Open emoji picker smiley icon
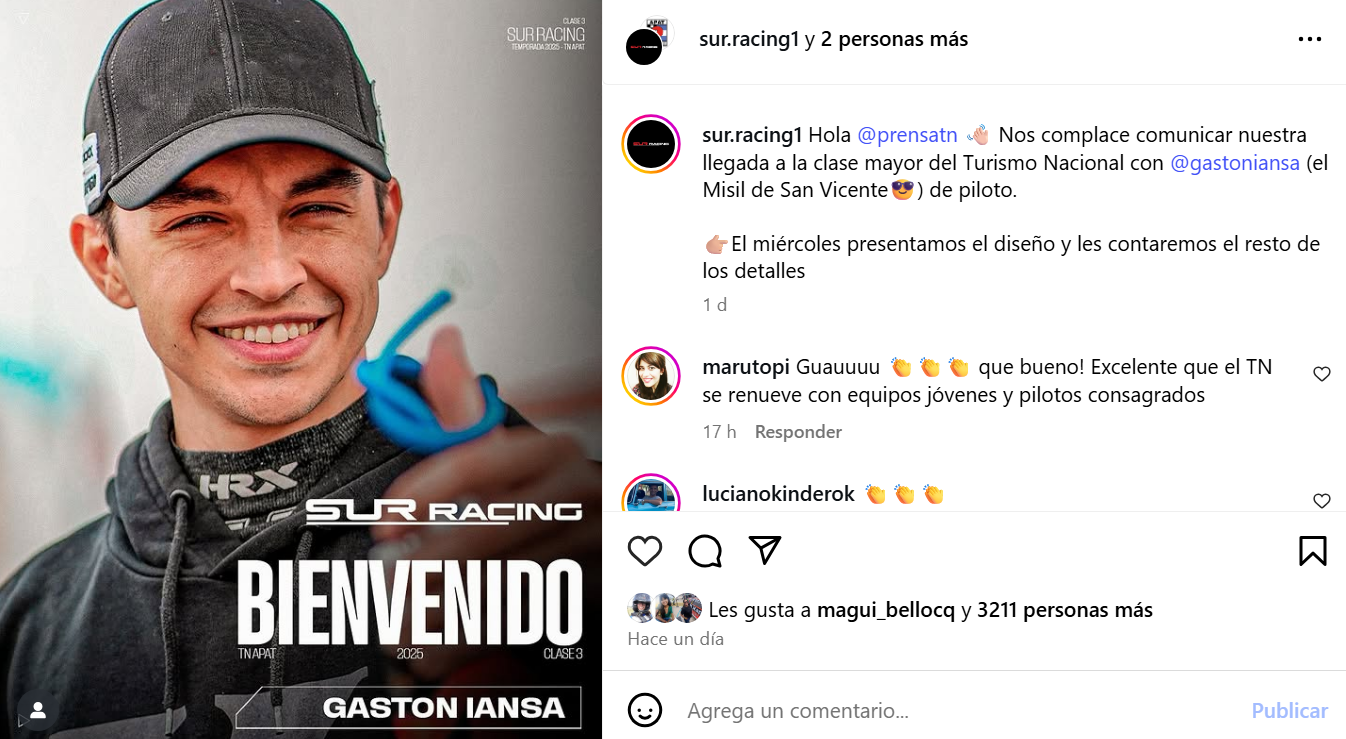The image size is (1346, 739). [x=645, y=710]
